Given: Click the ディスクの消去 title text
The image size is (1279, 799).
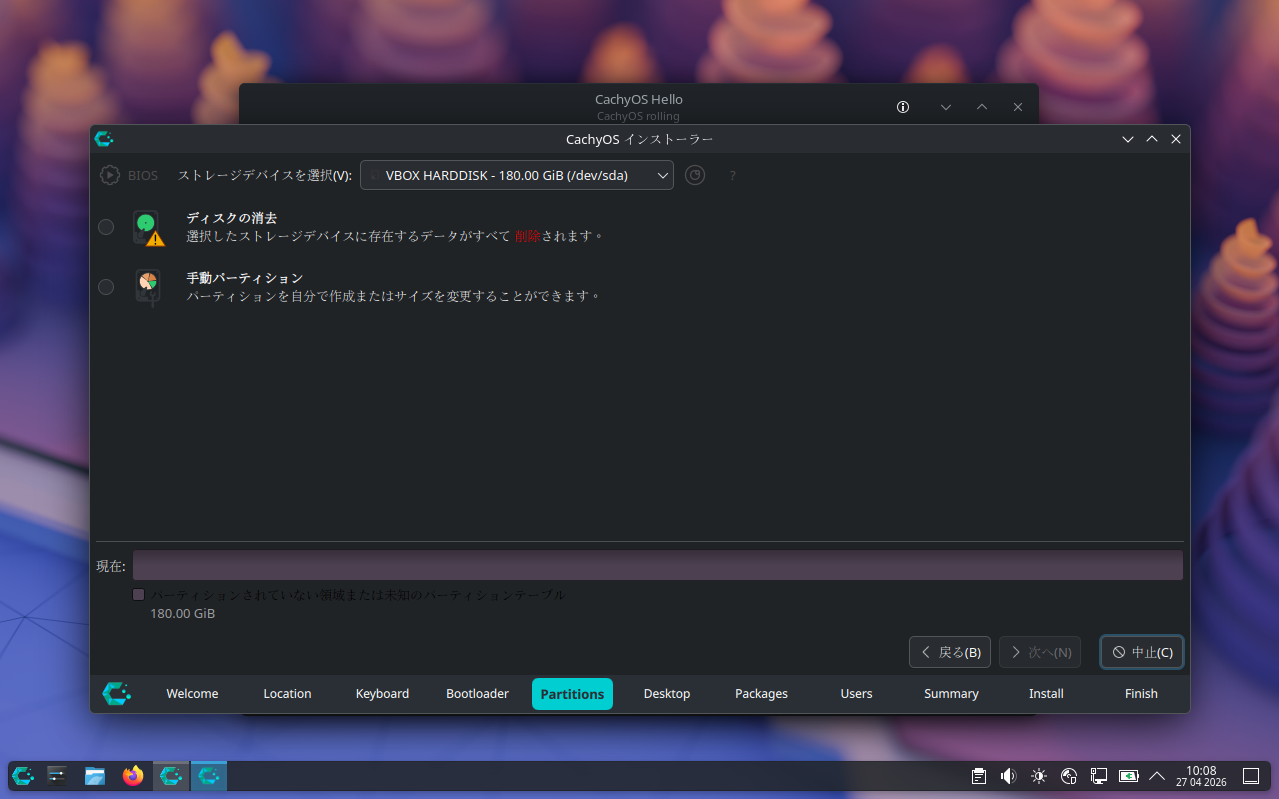Looking at the screenshot, I should pos(231,218).
